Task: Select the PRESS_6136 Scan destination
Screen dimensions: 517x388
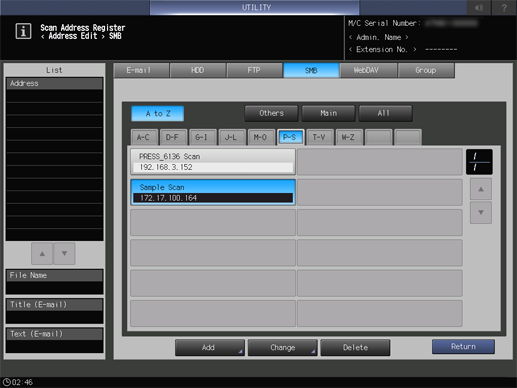Action: 213,162
